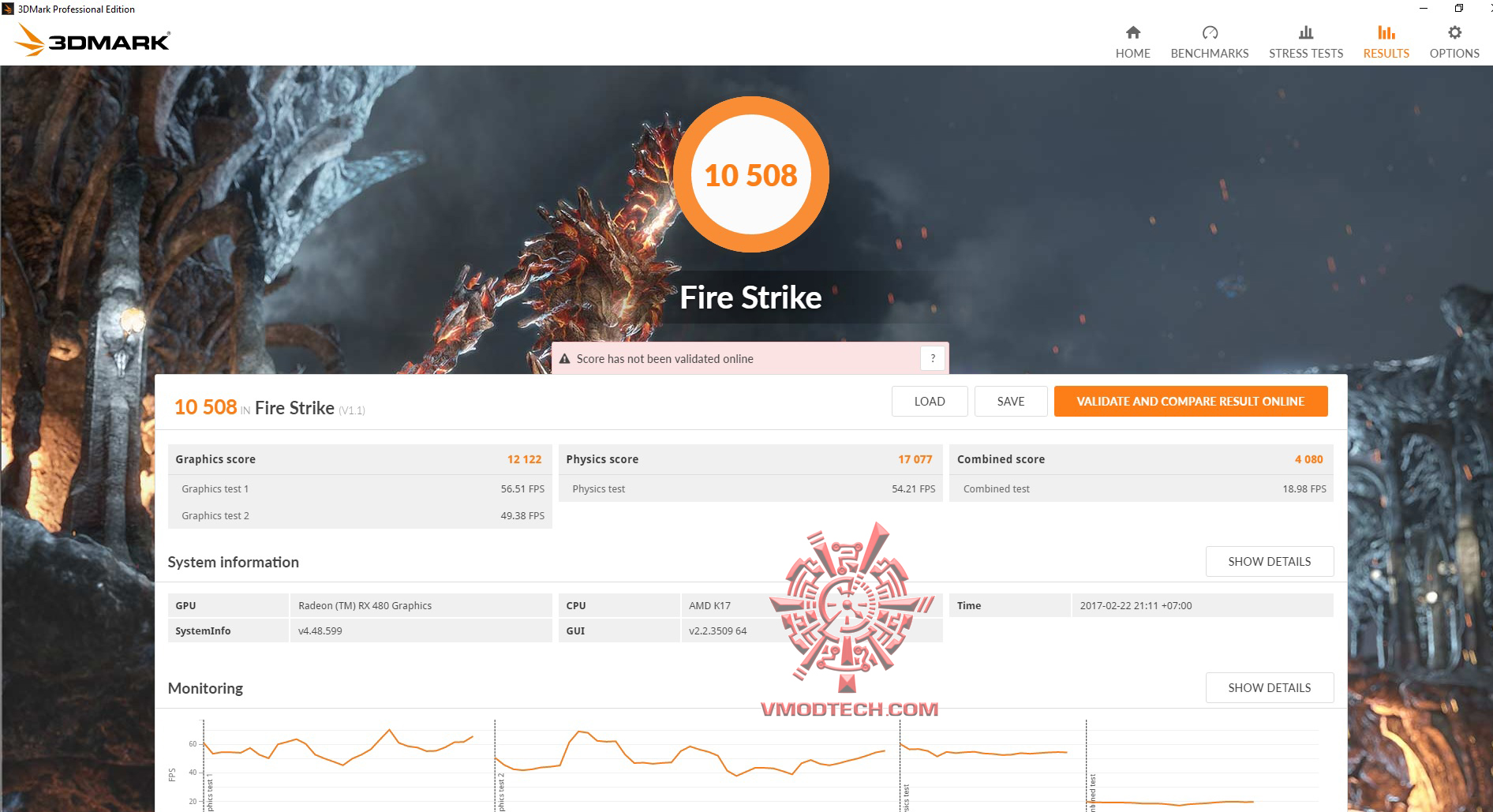Click the Graphics score label
1493x812 pixels.
click(x=215, y=459)
